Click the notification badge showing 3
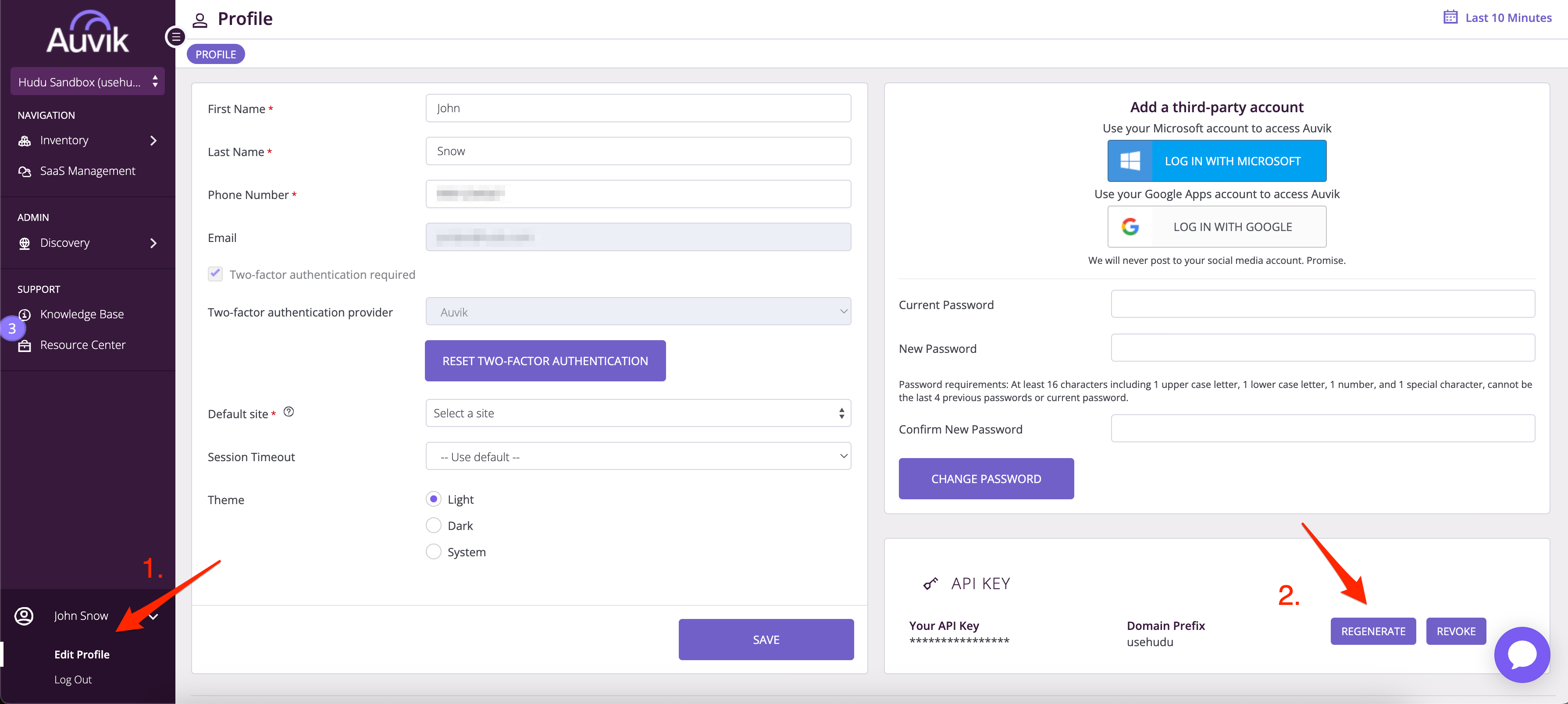 11,329
